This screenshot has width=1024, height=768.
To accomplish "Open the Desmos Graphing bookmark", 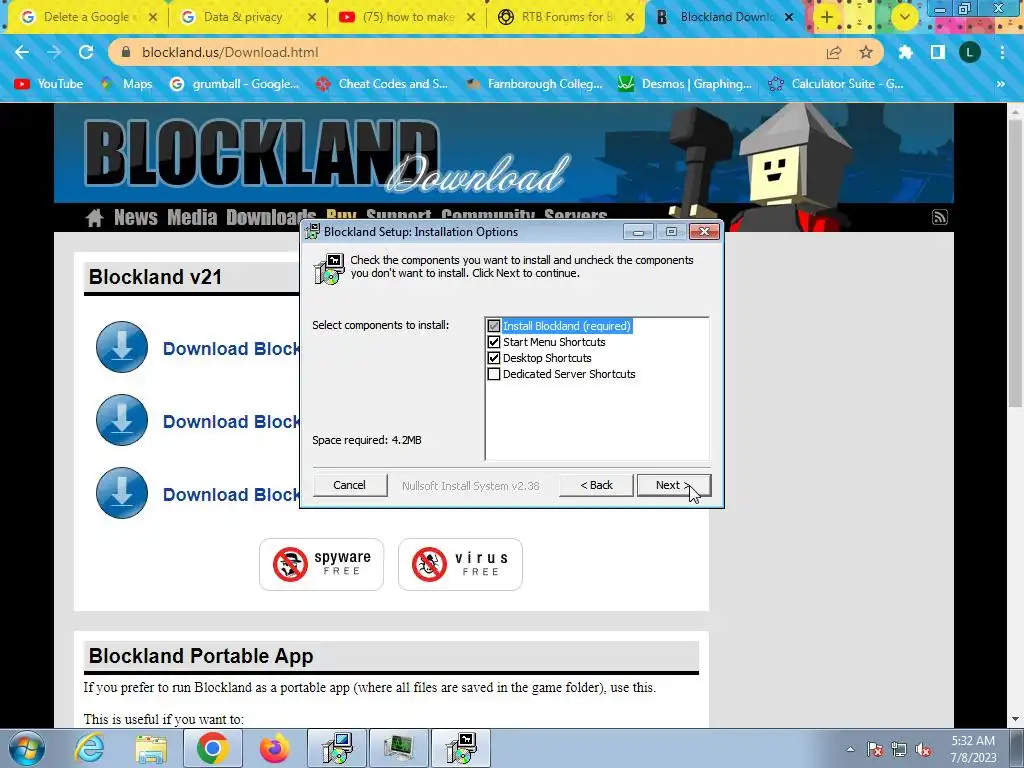I will click(684, 84).
